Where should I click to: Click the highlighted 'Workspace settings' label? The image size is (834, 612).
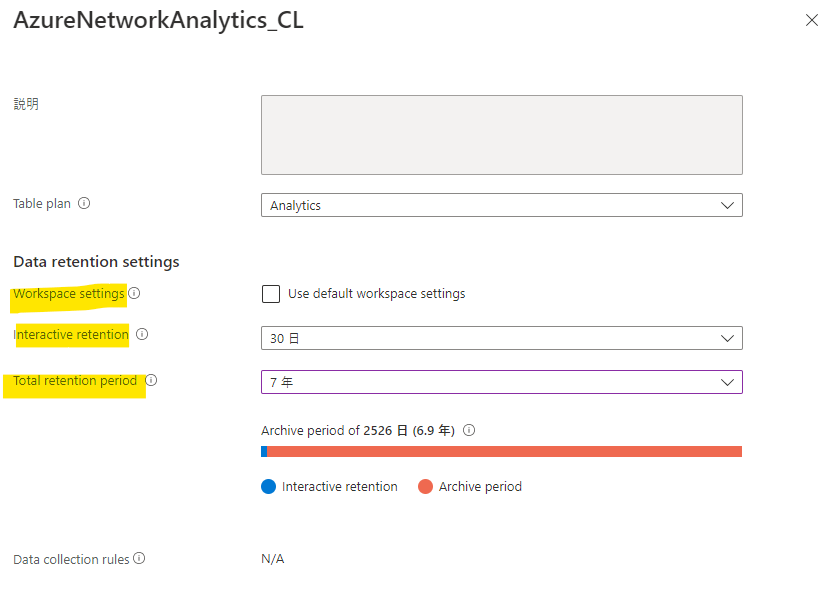pyautogui.click(x=69, y=294)
